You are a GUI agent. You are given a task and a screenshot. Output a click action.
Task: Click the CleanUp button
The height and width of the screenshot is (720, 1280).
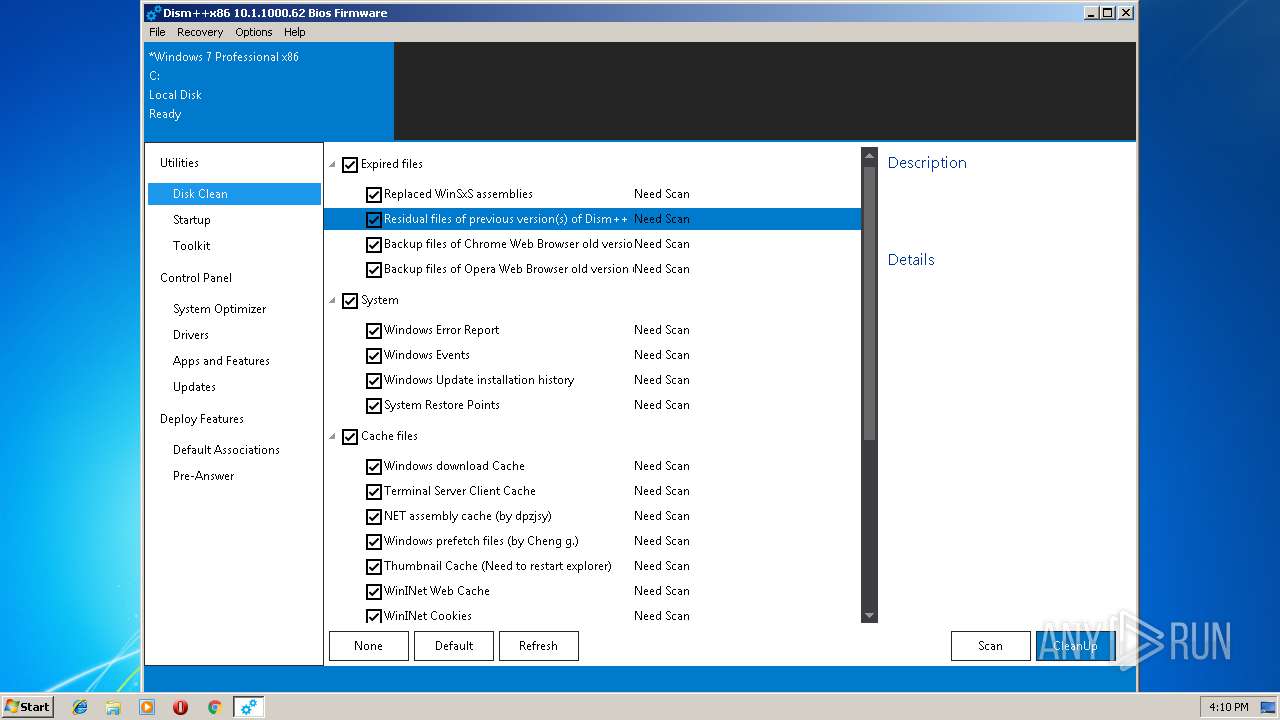coord(1075,646)
